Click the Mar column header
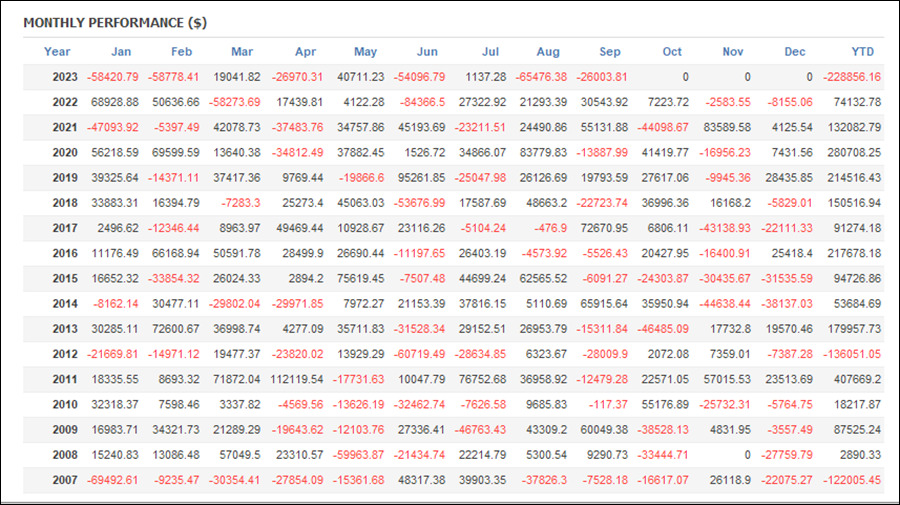Viewport: 900px width, 505px height. coord(242,52)
